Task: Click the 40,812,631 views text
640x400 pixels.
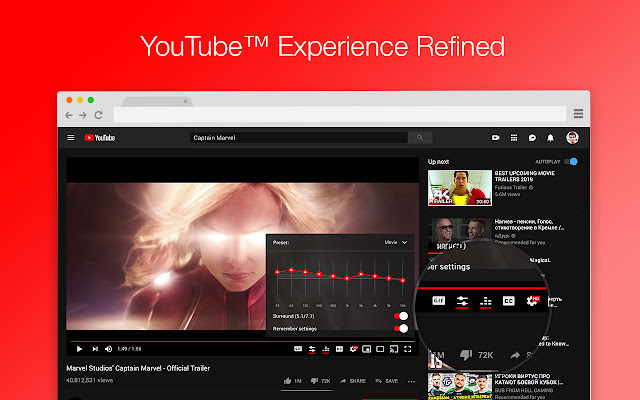Action: (89, 380)
